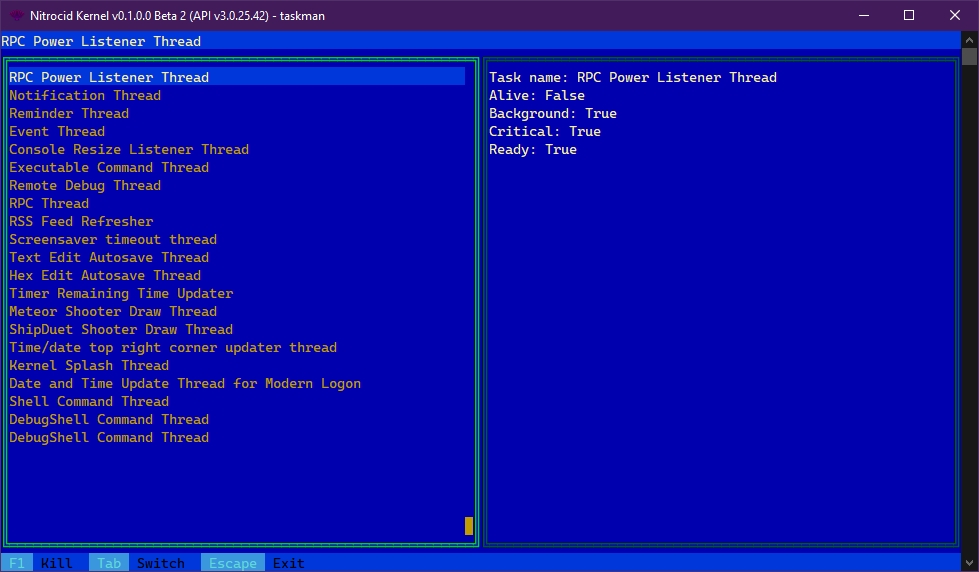
Task: Select the Notification Thread task
Action: pos(85,96)
